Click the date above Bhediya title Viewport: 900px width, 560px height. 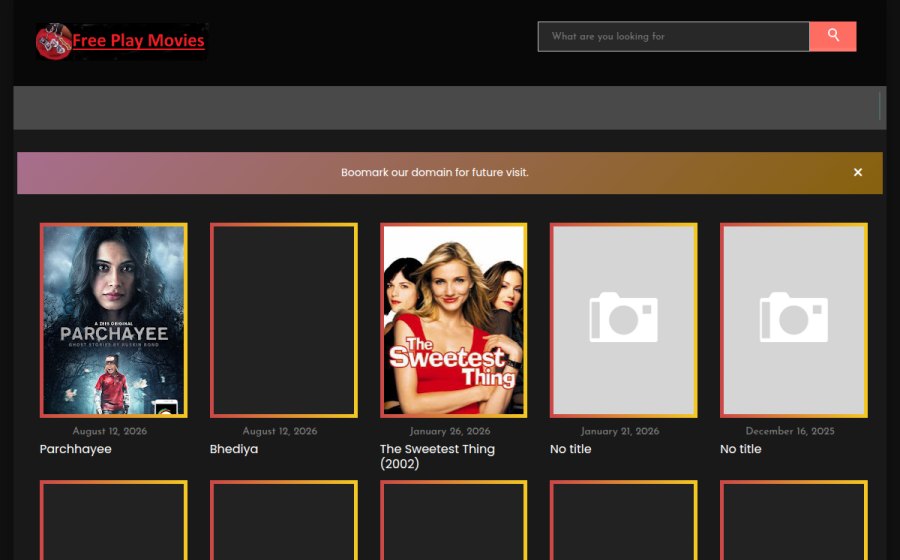click(280, 431)
